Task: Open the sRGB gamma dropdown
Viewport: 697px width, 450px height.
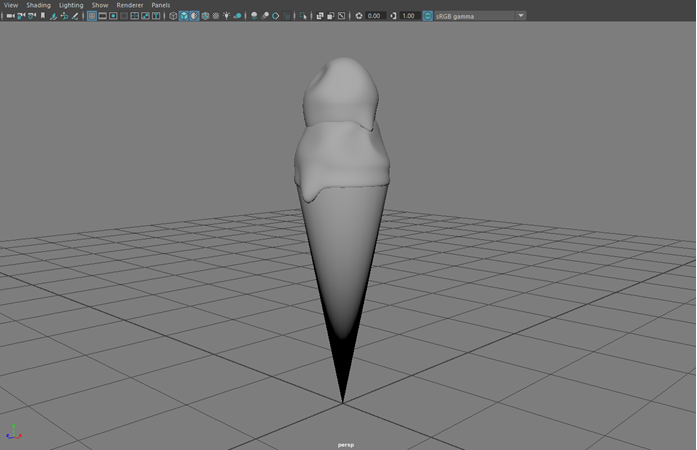Action: point(480,16)
